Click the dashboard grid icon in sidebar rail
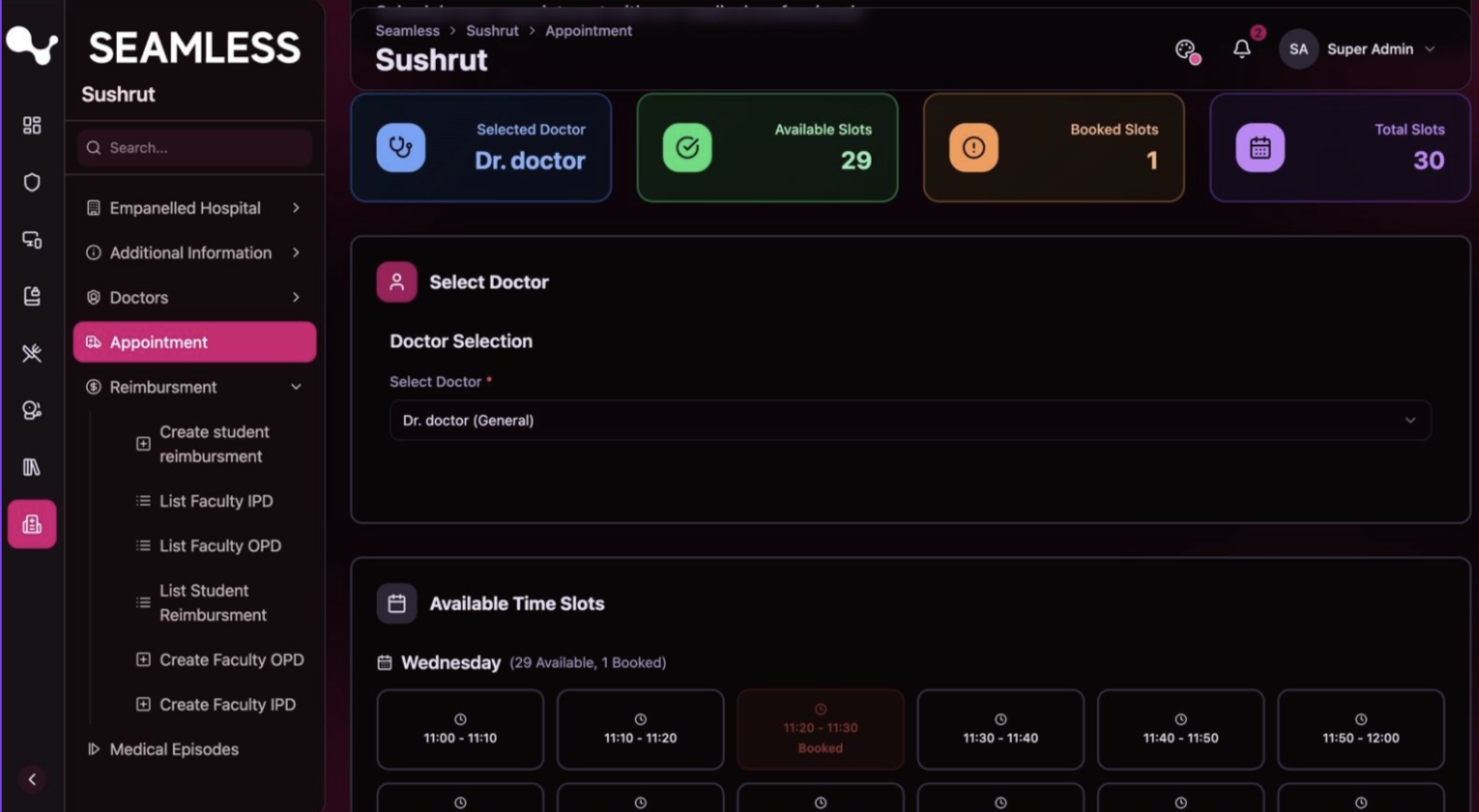1479x812 pixels. (x=32, y=126)
